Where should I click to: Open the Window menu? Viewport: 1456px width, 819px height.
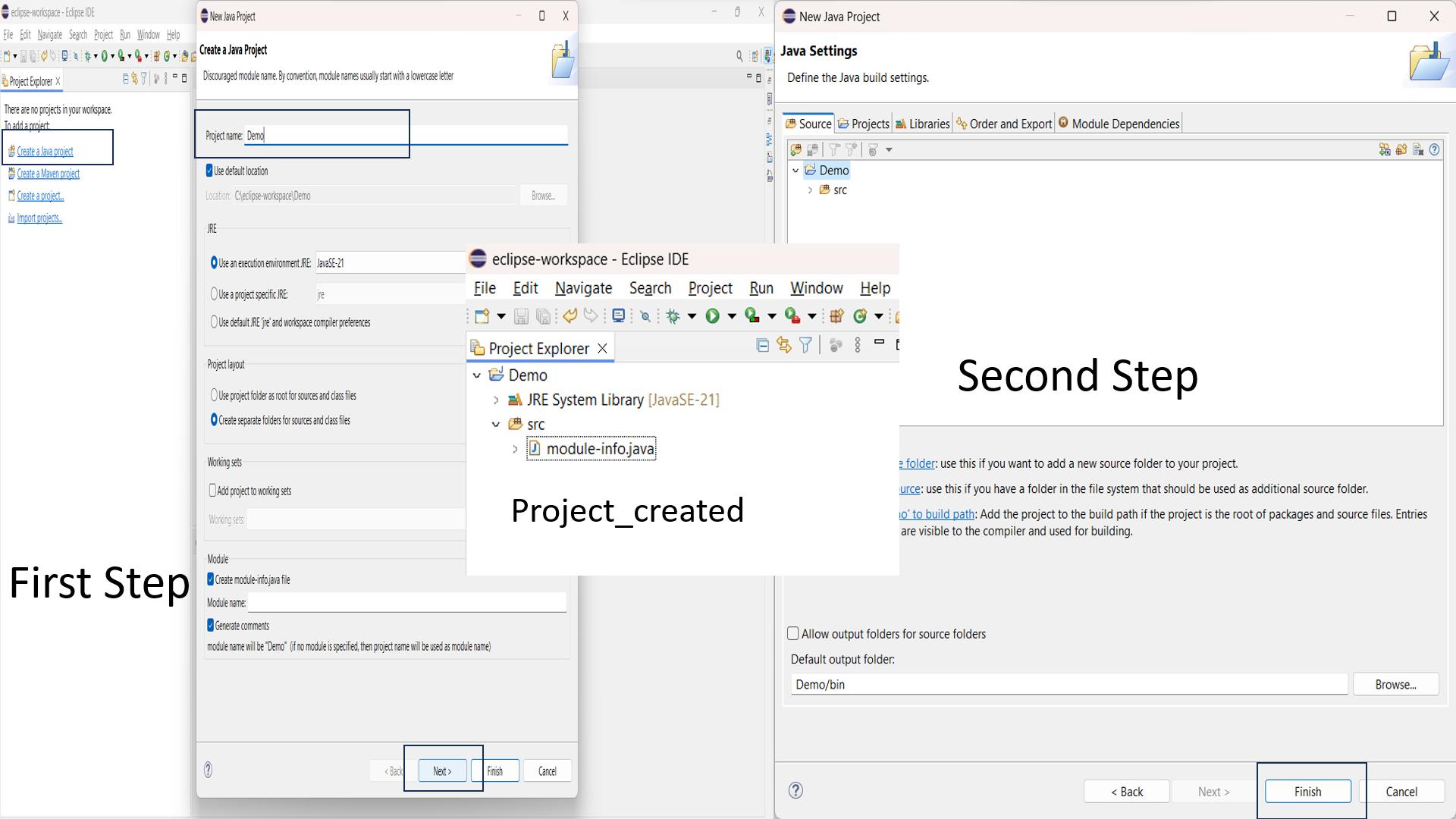pos(816,288)
